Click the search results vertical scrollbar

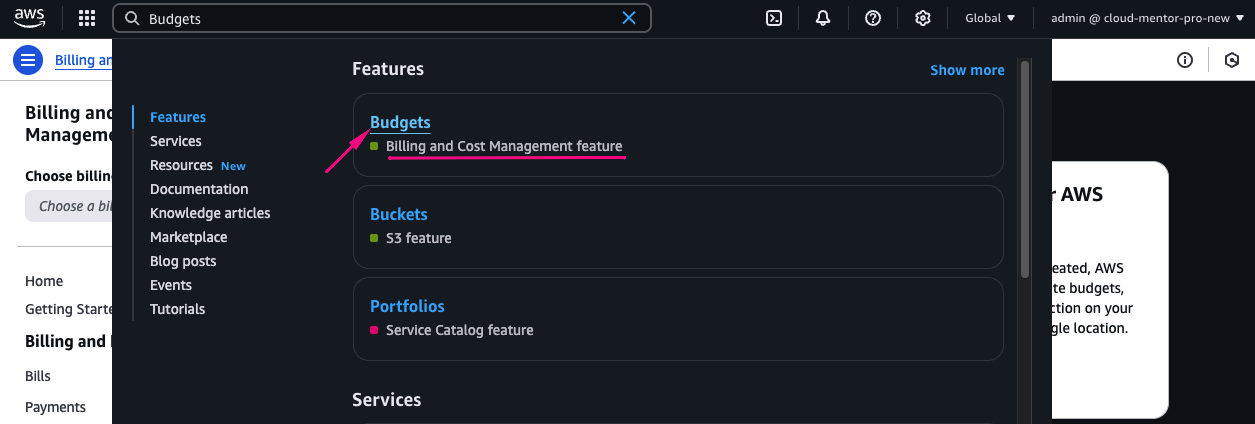coord(1024,170)
